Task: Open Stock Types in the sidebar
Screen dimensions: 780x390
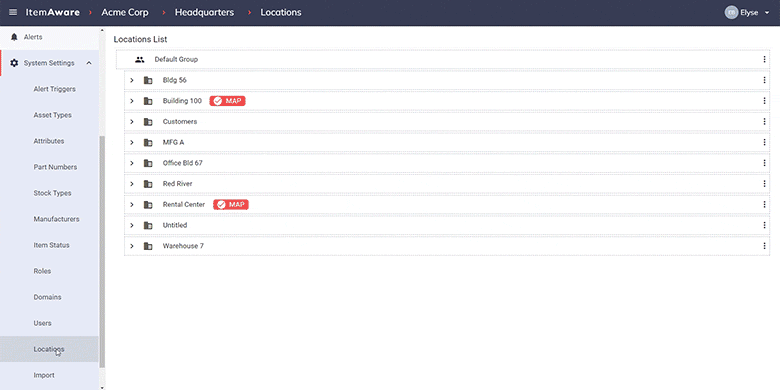Action: click(x=52, y=193)
